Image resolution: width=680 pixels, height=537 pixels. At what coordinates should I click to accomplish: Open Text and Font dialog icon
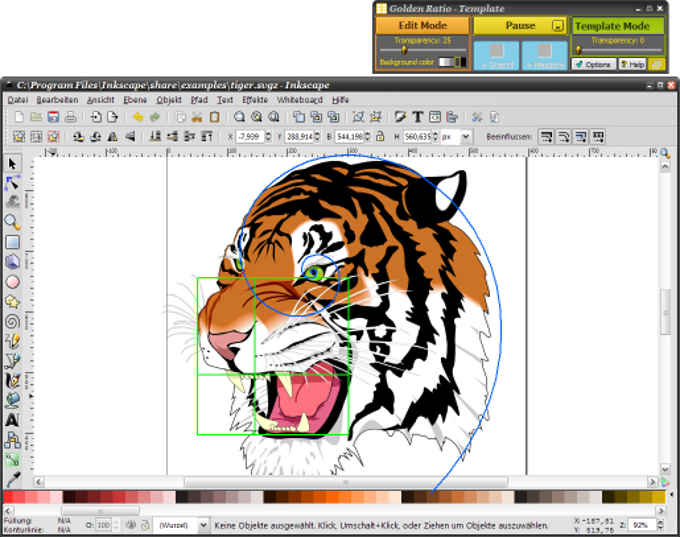(x=418, y=117)
